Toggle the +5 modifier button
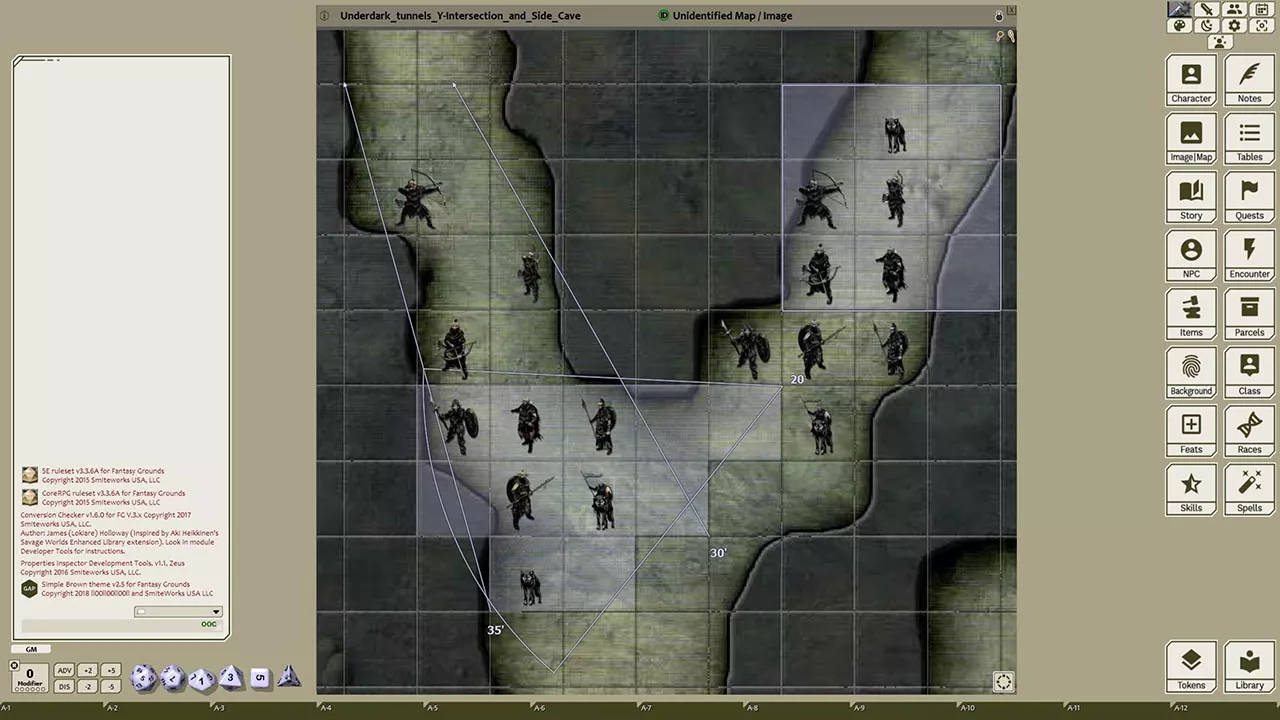Screen dimensions: 1280x720 (111, 671)
